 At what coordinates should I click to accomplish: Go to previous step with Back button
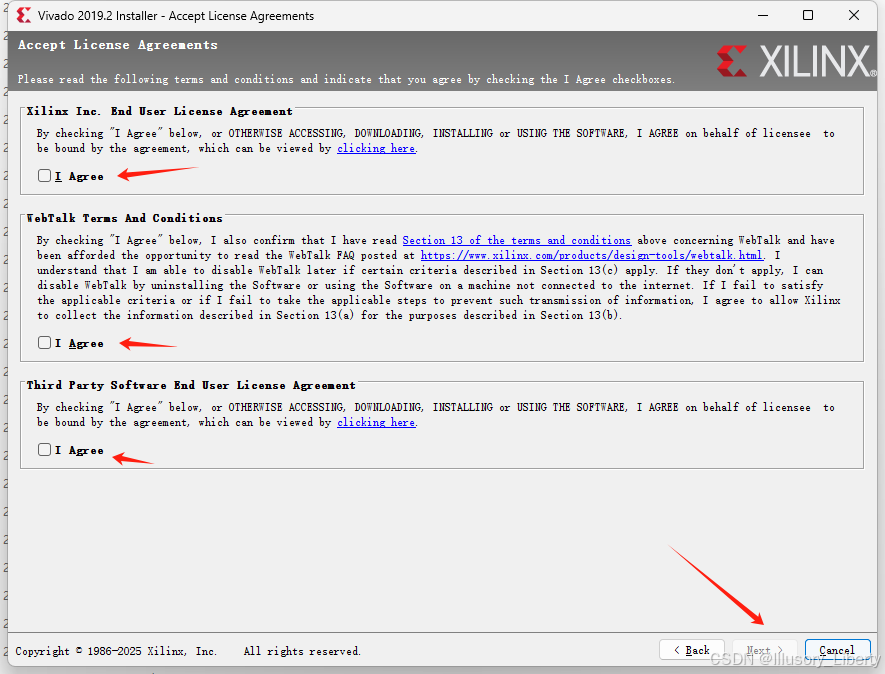point(691,650)
